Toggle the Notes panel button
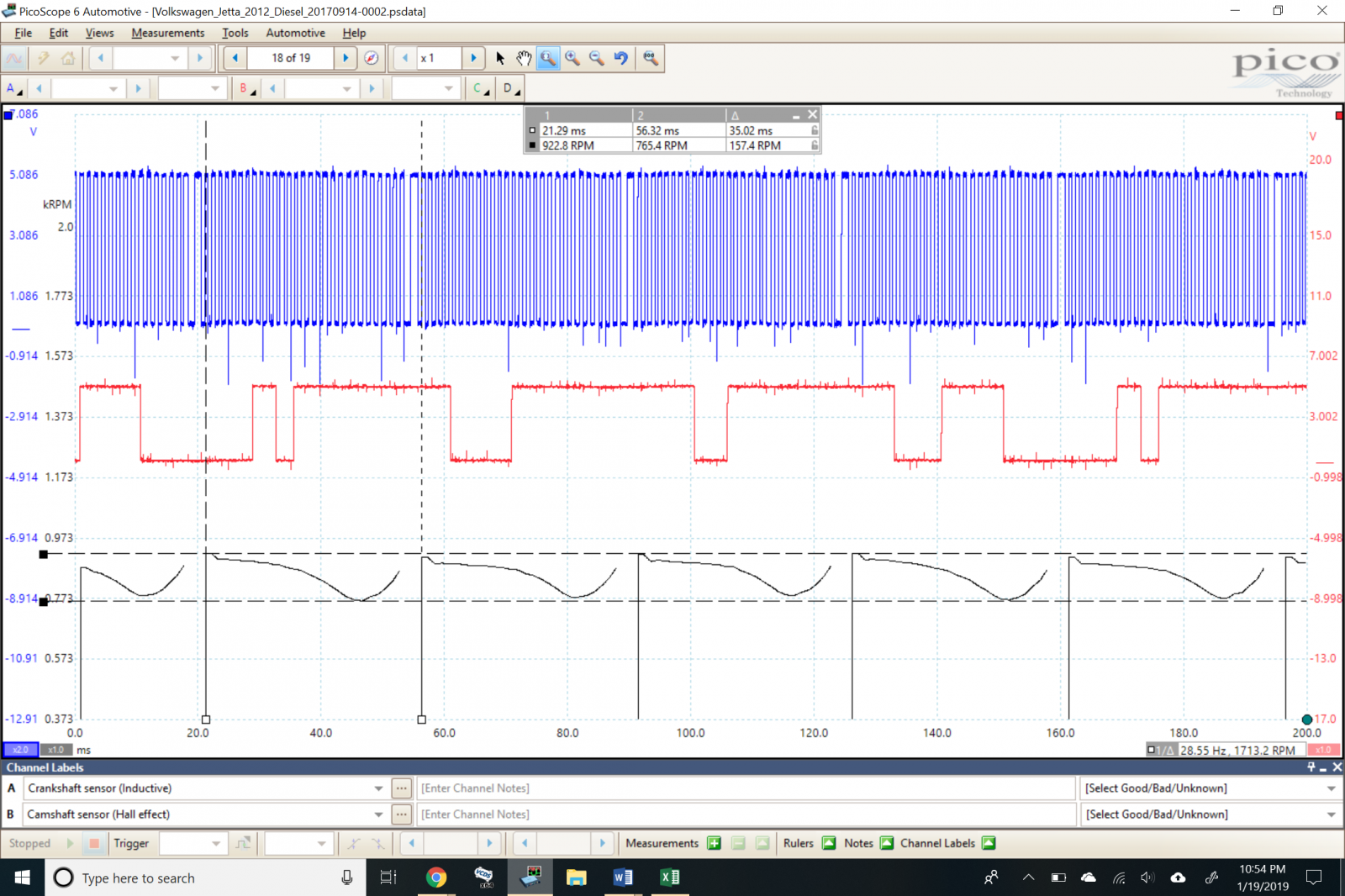This screenshot has width=1345, height=896. (x=887, y=843)
